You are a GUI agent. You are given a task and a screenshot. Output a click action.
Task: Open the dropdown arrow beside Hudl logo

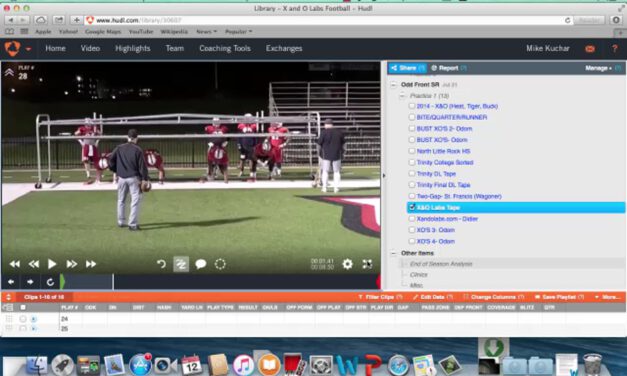(x=28, y=49)
